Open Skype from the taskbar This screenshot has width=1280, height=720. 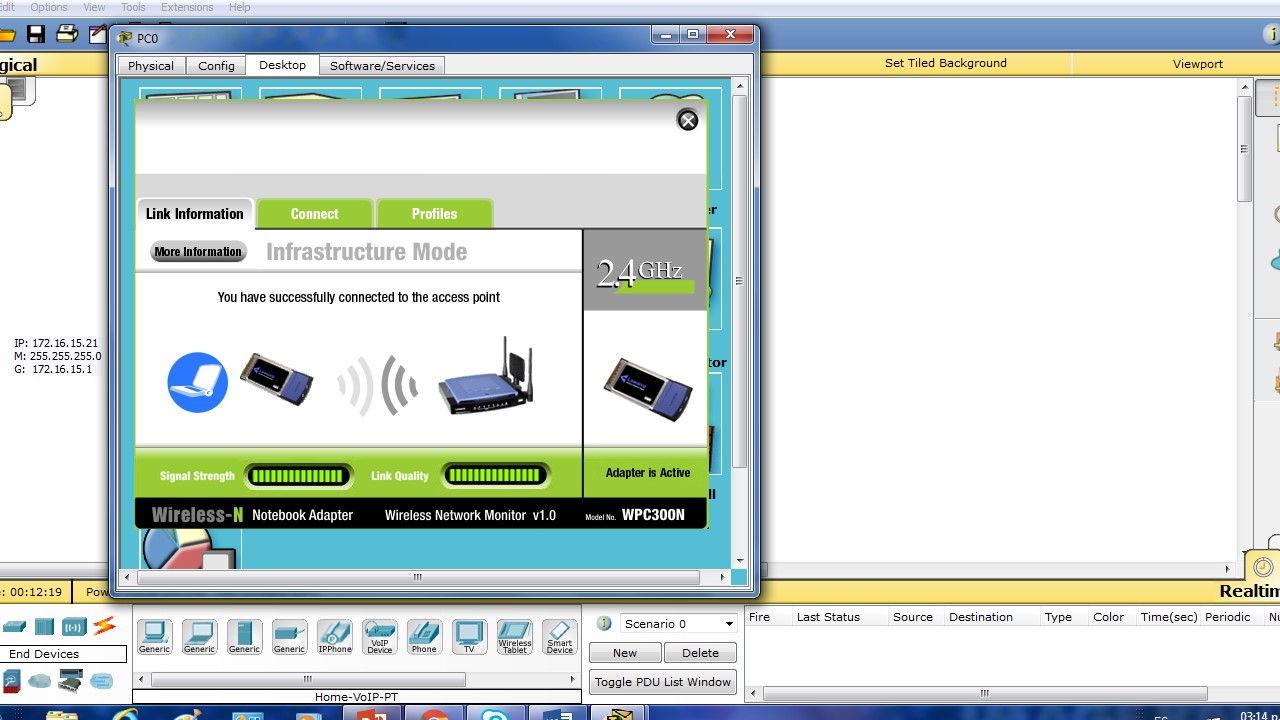coord(496,715)
